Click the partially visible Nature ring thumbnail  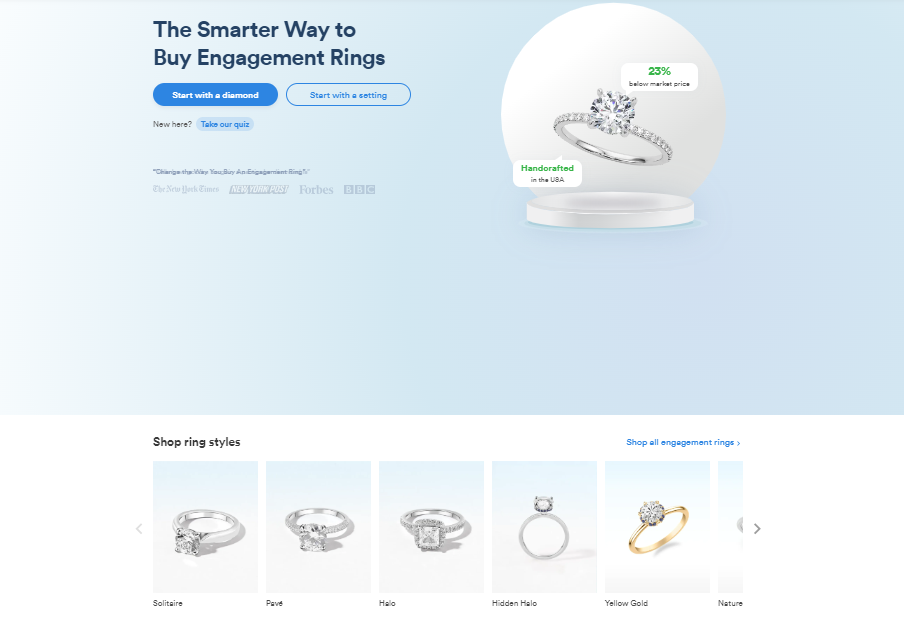click(x=730, y=527)
